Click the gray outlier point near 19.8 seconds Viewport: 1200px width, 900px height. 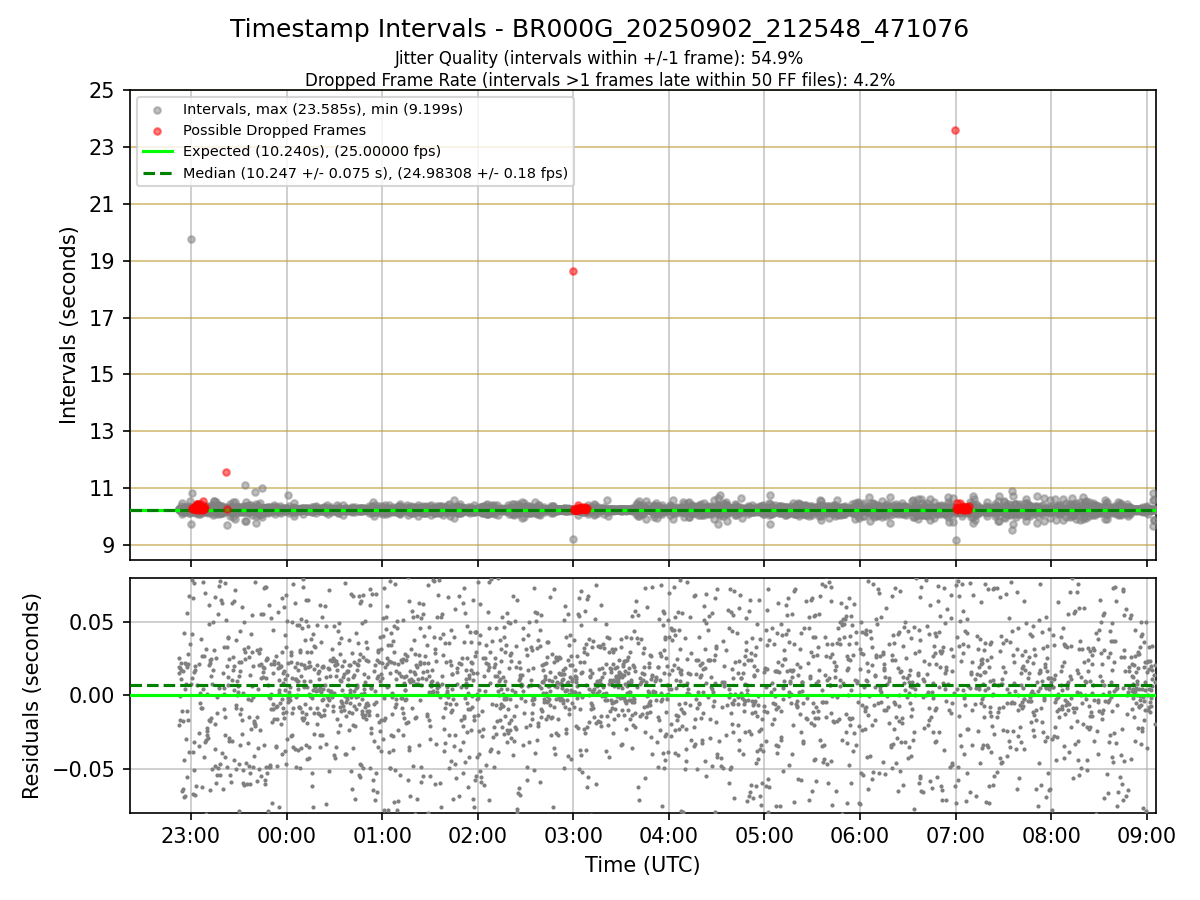point(191,239)
